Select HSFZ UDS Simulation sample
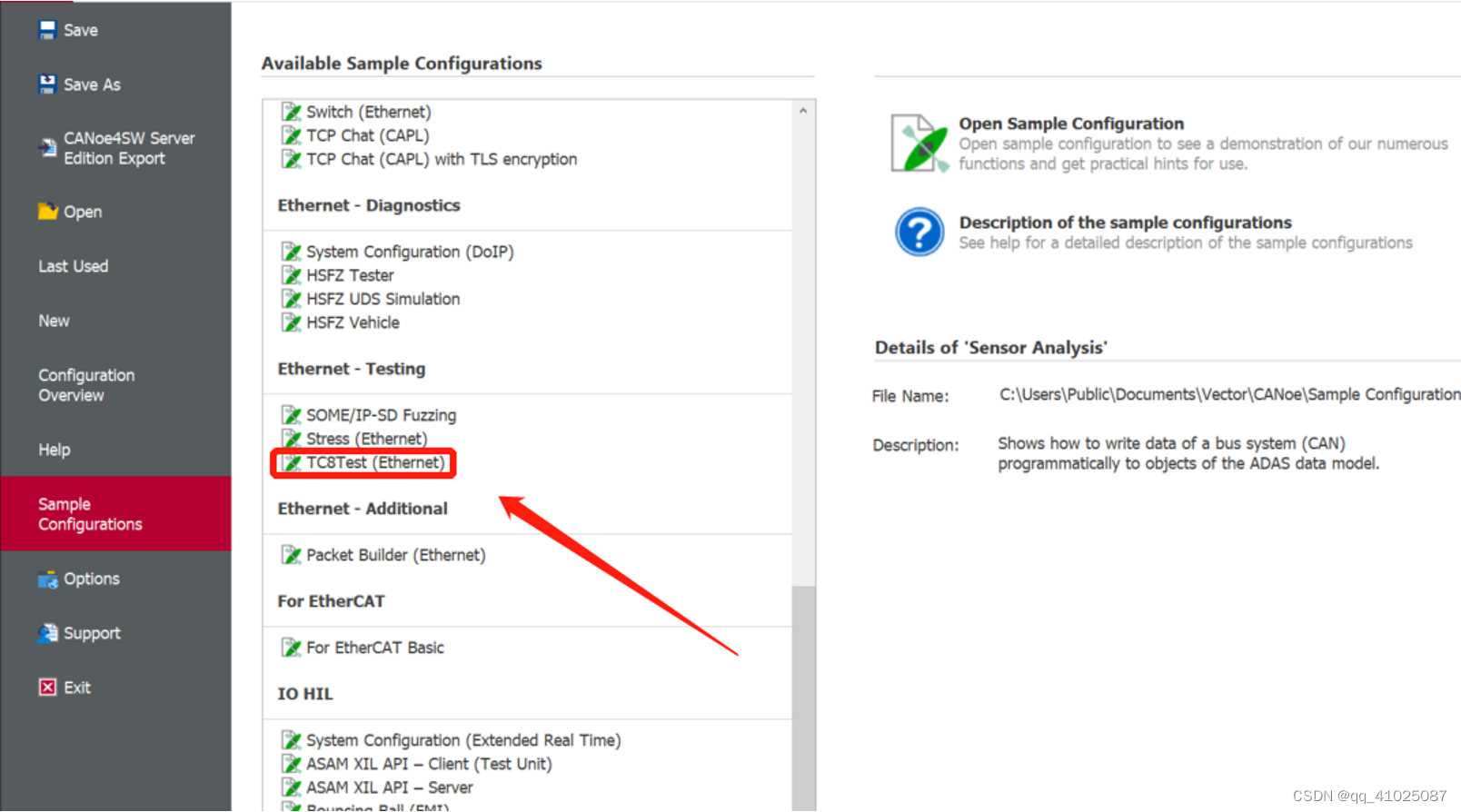1461x812 pixels. coord(383,299)
